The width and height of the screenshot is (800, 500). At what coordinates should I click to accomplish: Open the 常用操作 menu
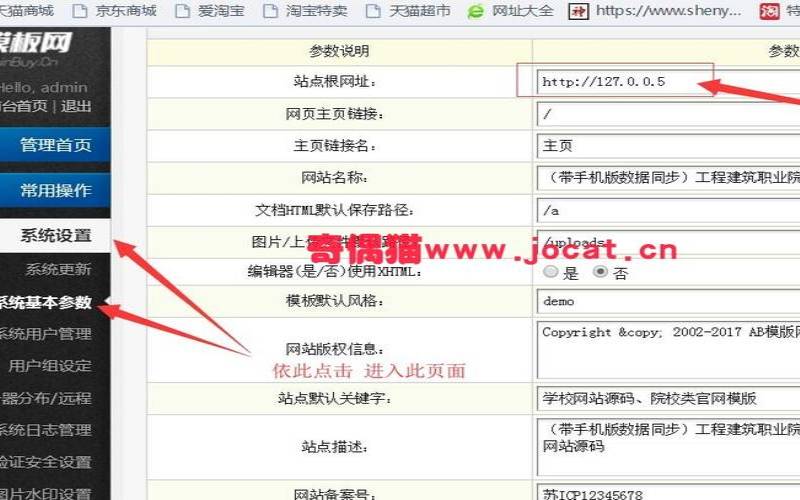(55, 190)
